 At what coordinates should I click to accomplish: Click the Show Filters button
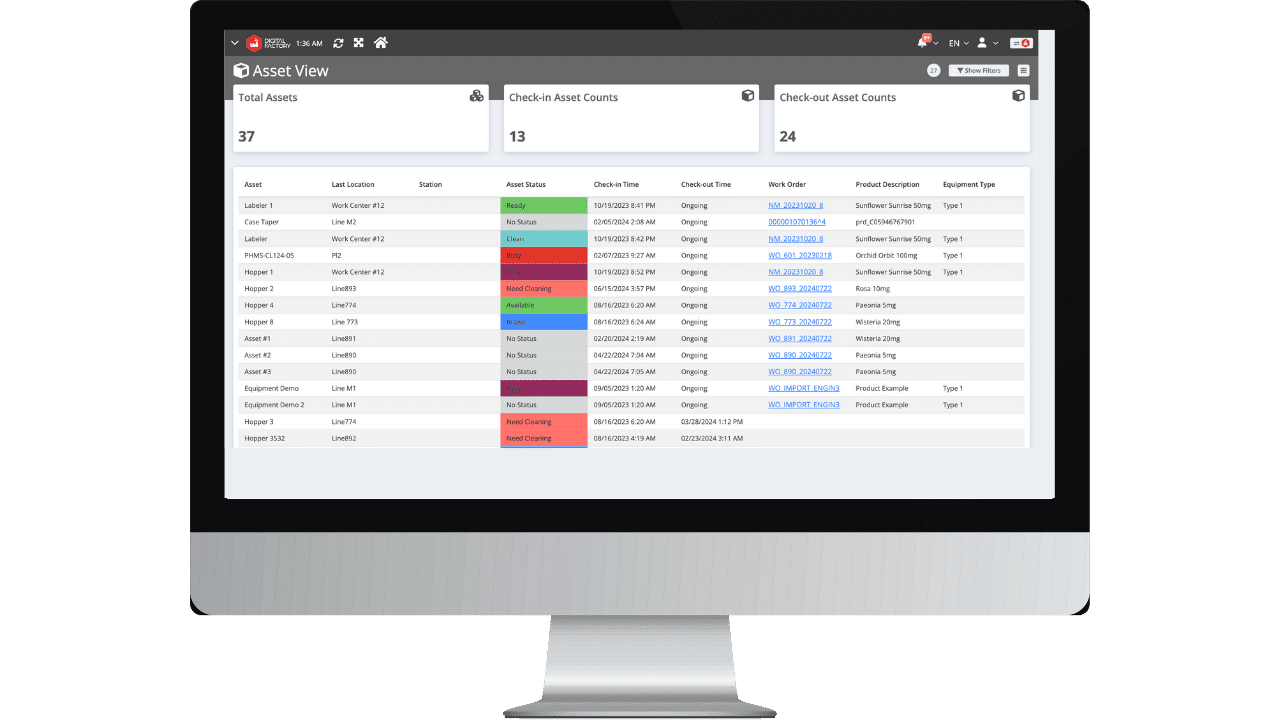tap(978, 71)
